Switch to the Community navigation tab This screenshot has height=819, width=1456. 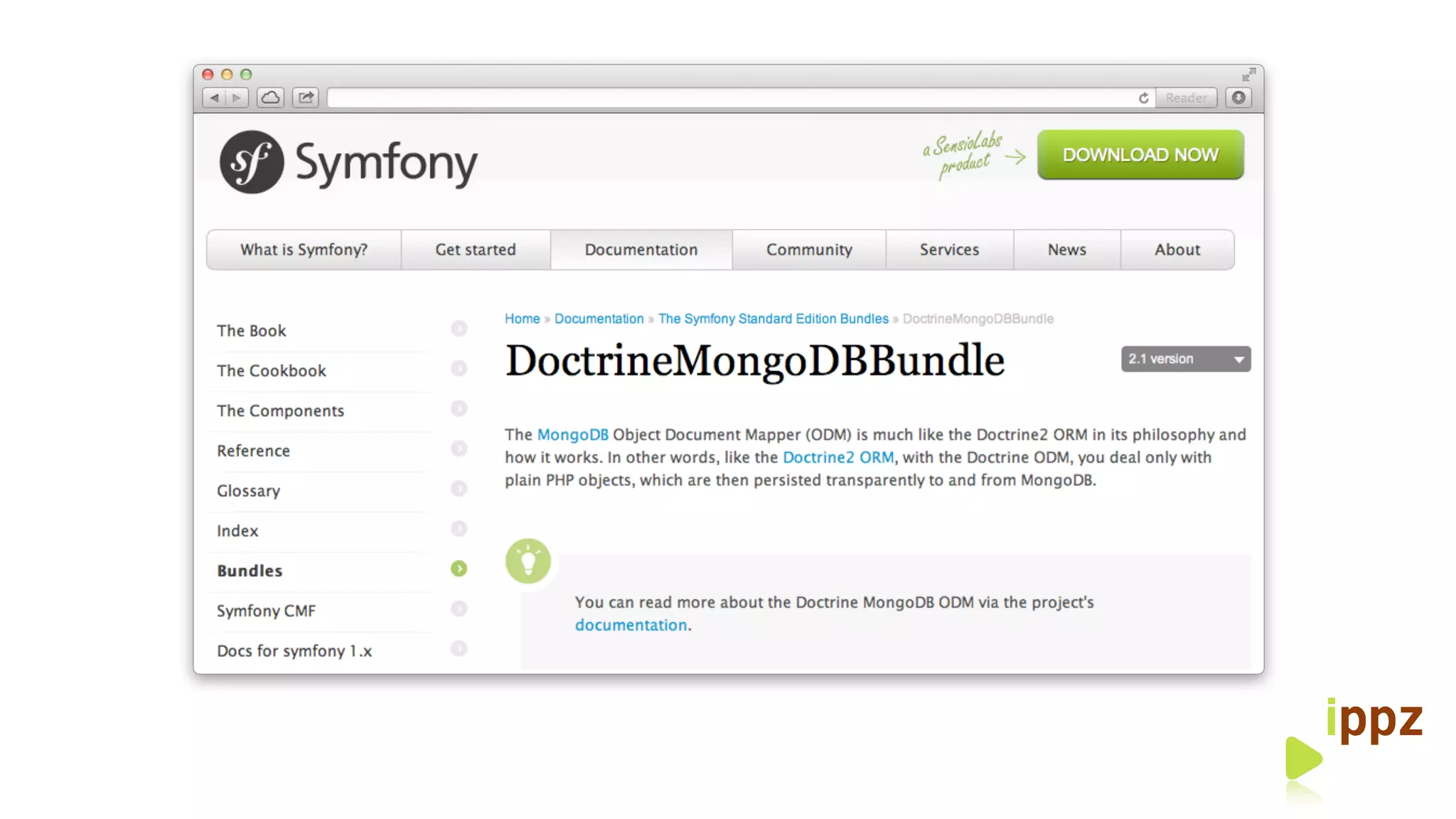808,250
